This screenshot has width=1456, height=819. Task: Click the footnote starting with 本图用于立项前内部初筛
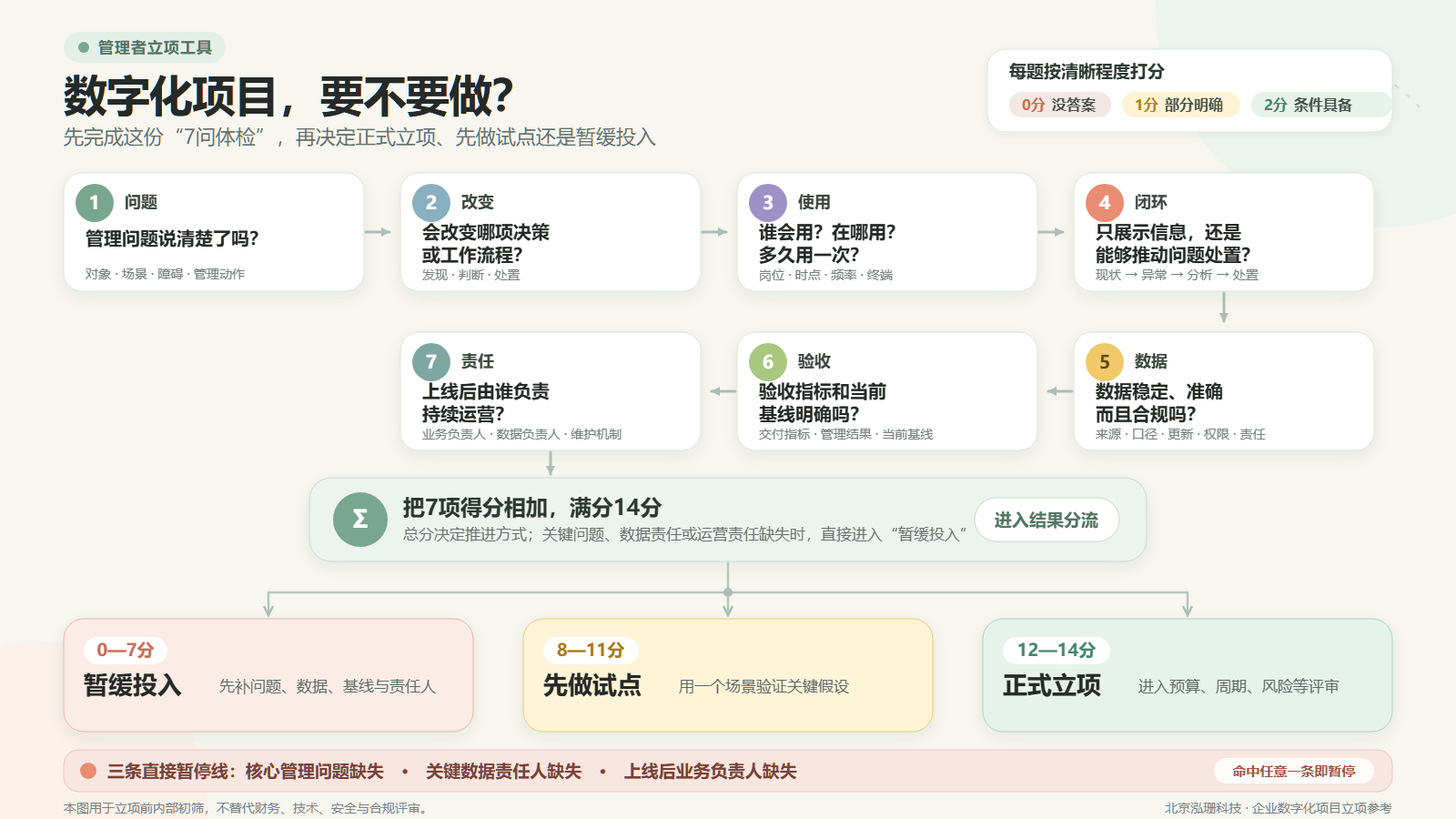coord(248,808)
